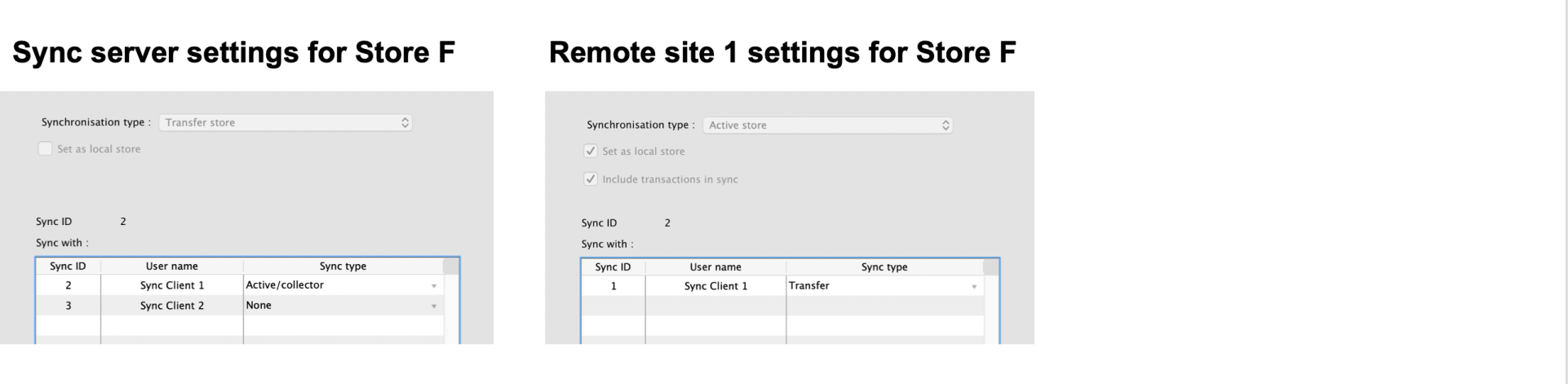Toggle 'Set as local store' in Sync server panel

click(46, 149)
